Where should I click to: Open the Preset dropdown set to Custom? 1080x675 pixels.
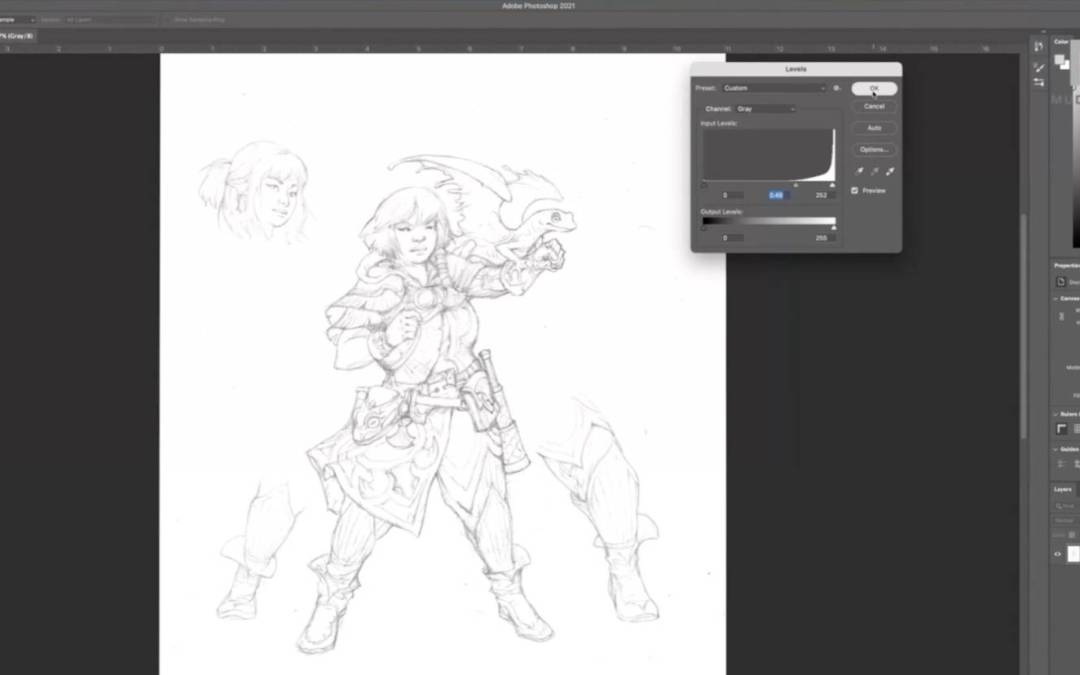(773, 88)
